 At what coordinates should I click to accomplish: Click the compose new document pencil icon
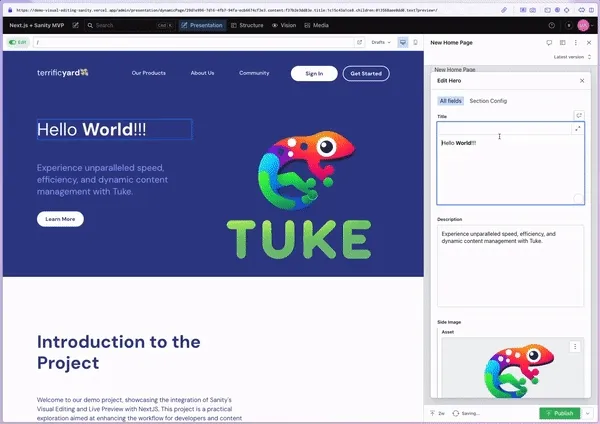pos(76,25)
